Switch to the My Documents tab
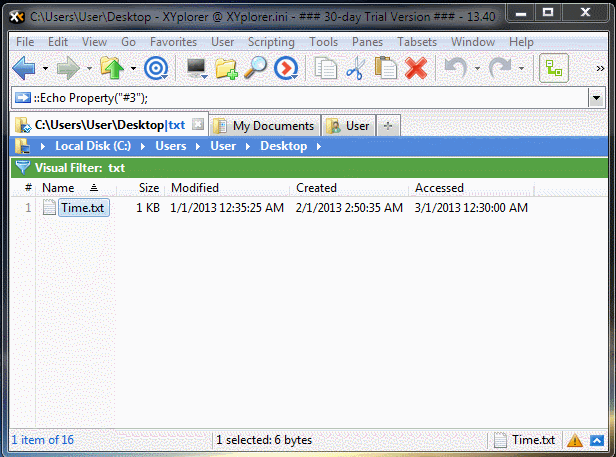The image size is (616, 457). point(265,126)
